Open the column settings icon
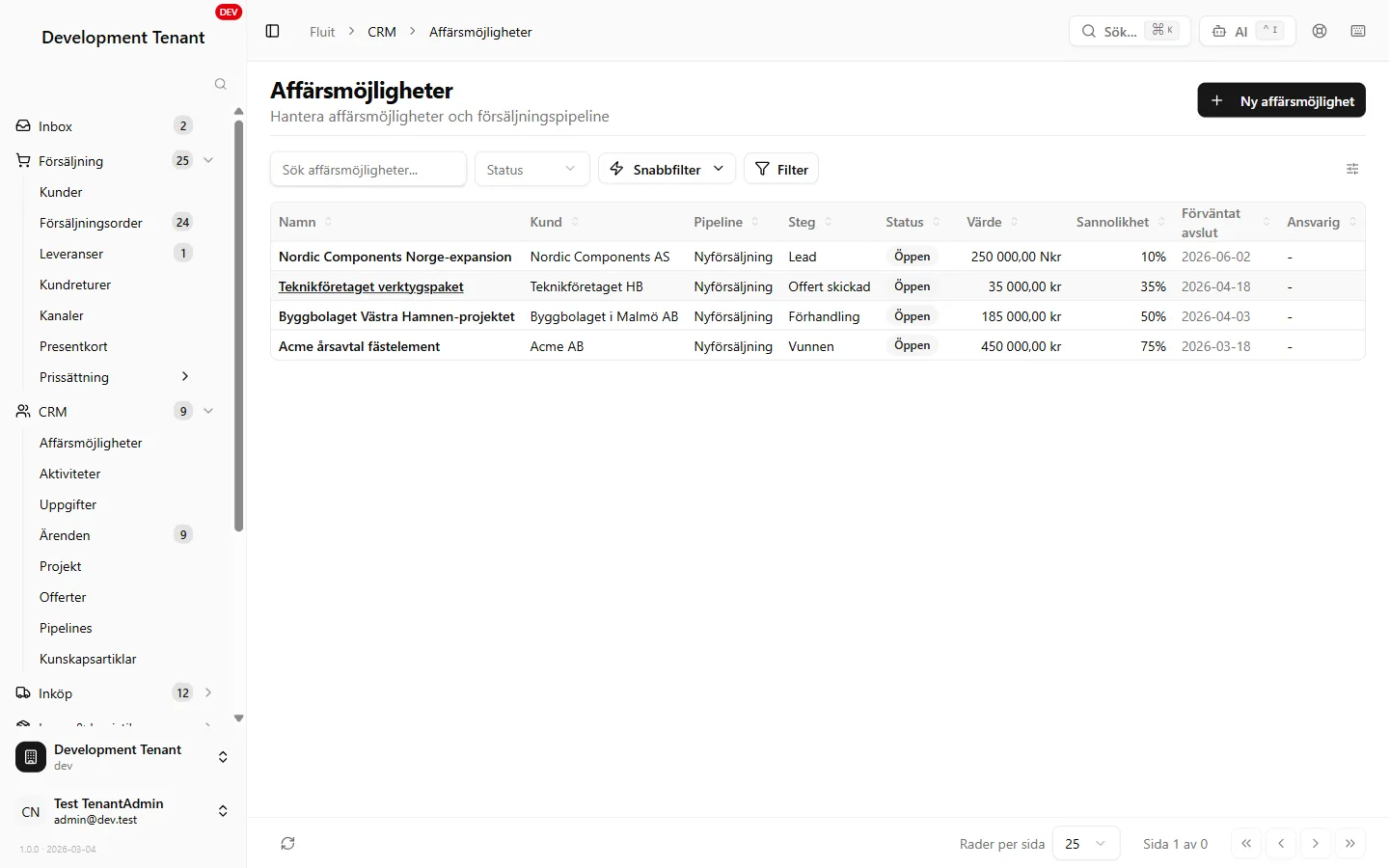 click(x=1352, y=169)
